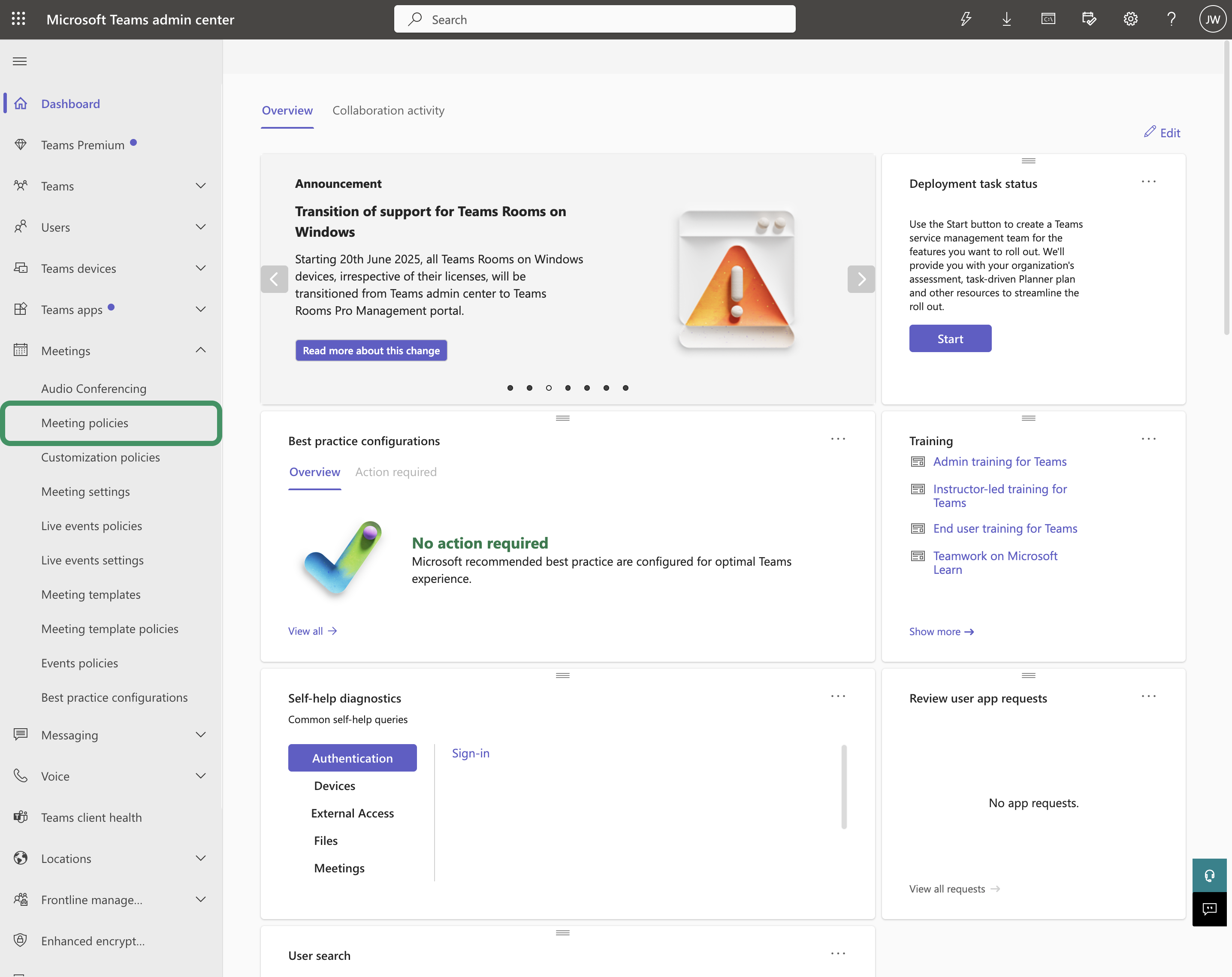Viewport: 1232px width, 977px height.
Task: Launch the Cloud Shell icon in header
Action: (1048, 19)
